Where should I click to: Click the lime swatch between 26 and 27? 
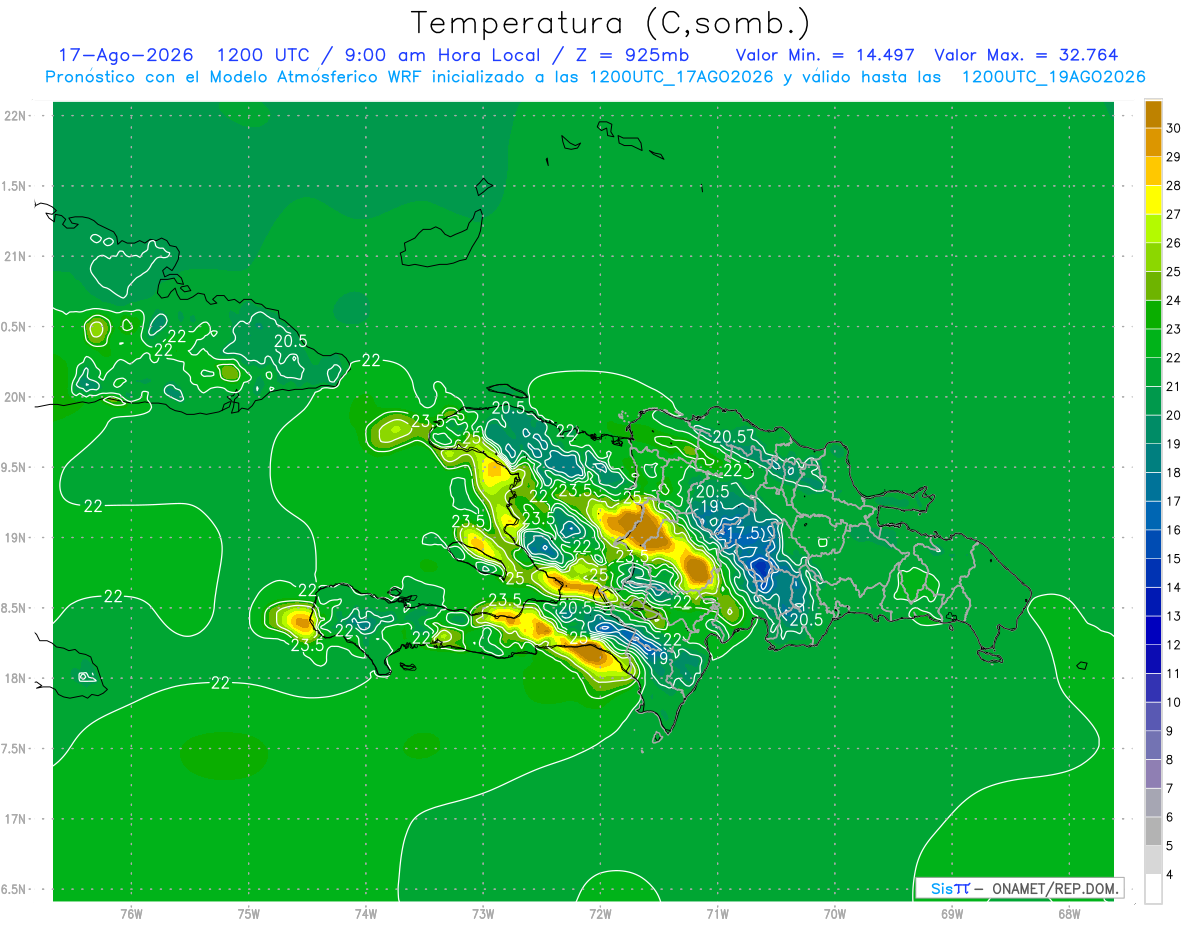click(1153, 229)
